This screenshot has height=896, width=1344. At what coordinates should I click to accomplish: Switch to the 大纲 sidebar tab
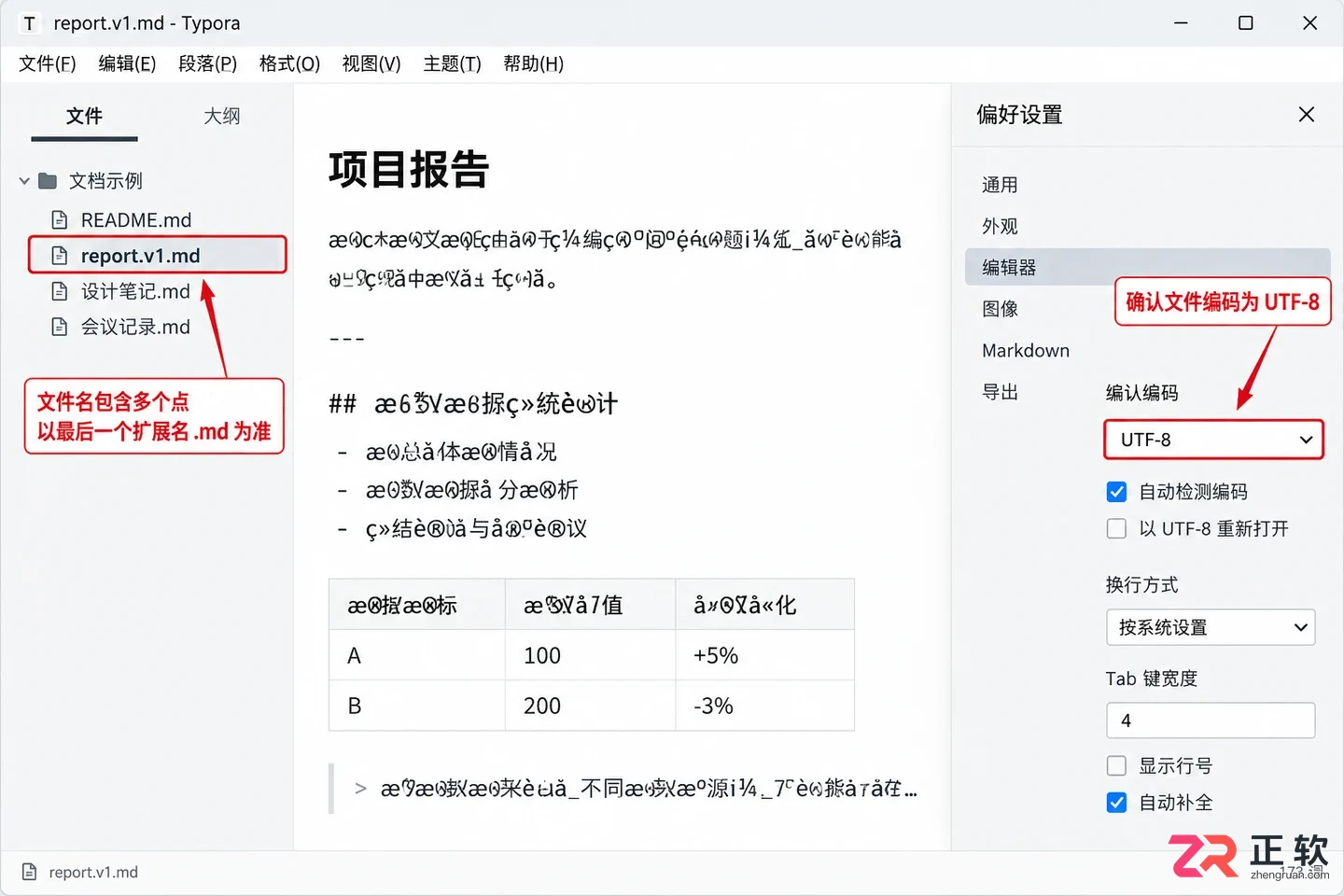[x=222, y=117]
